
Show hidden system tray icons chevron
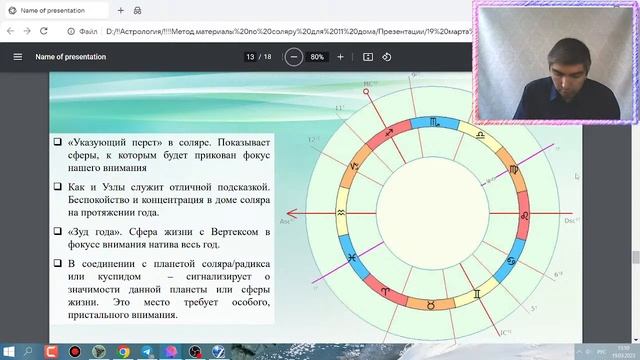click(x=579, y=351)
